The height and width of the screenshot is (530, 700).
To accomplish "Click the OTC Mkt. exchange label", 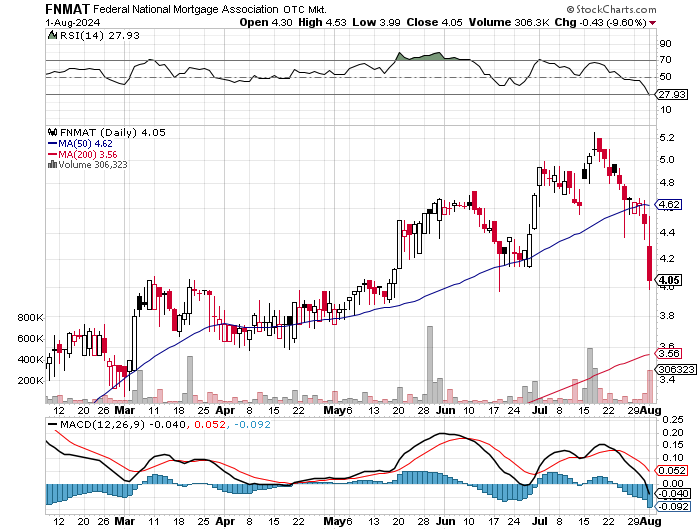I will tap(305, 9).
